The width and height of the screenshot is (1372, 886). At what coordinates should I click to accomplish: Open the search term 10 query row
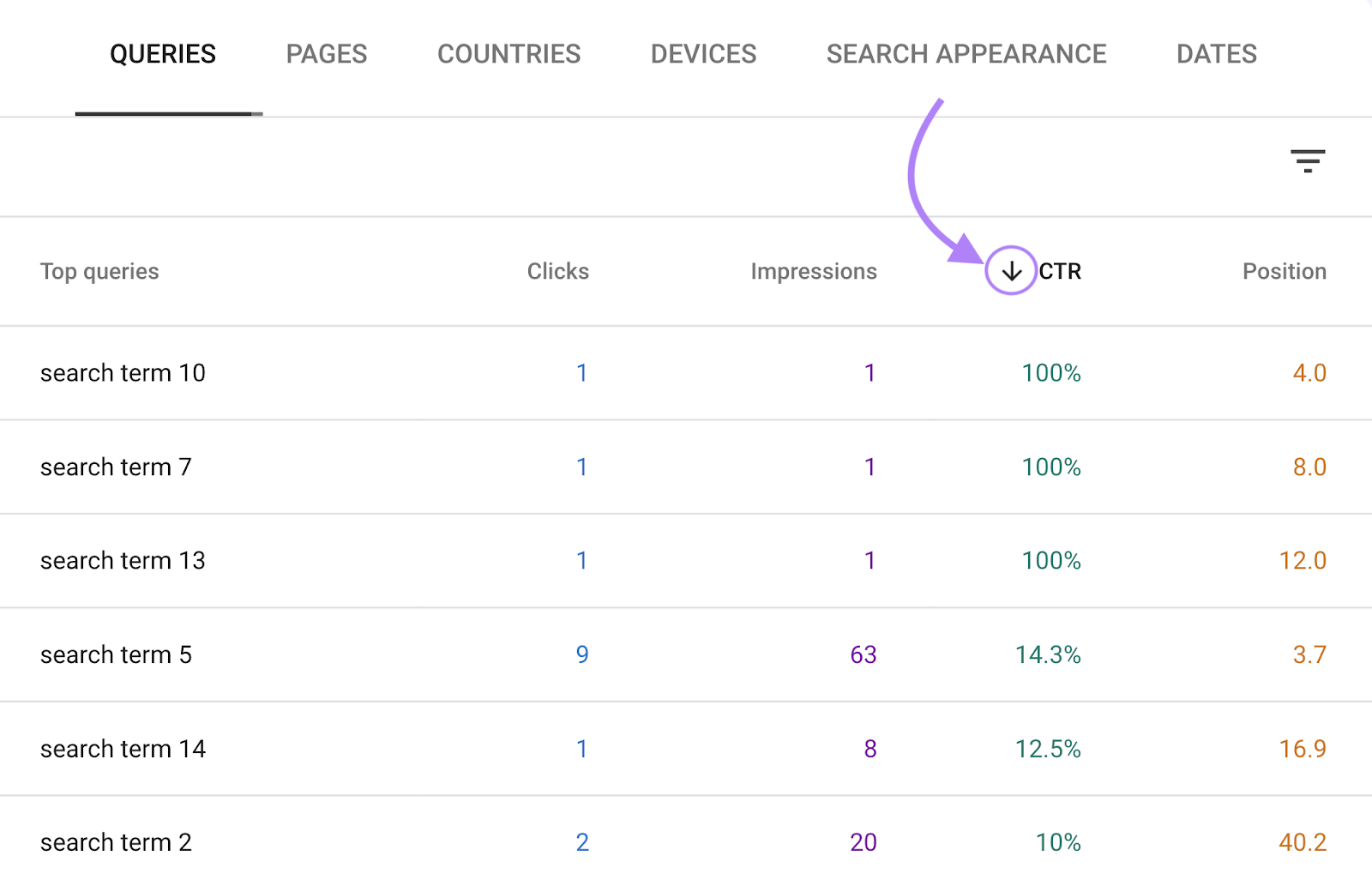coord(123,373)
